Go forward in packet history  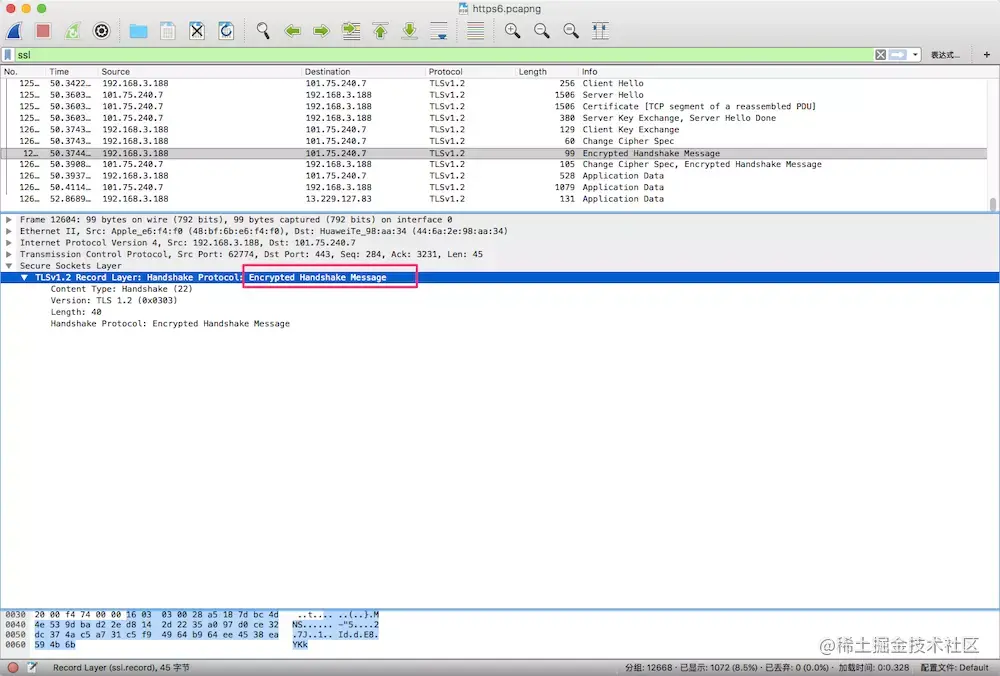click(x=321, y=31)
